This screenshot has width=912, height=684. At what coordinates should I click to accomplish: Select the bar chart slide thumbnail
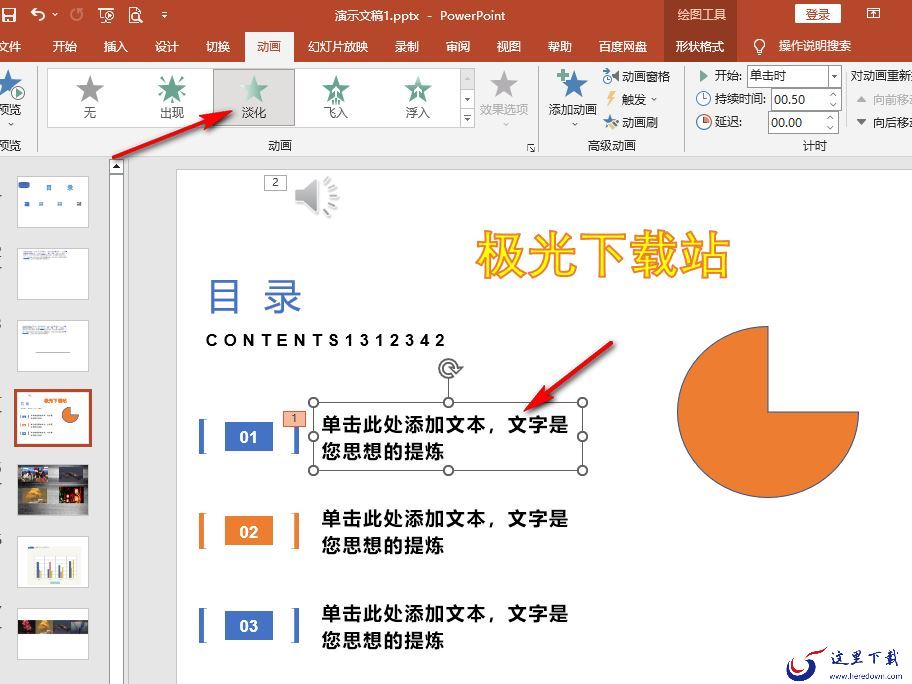tap(53, 562)
